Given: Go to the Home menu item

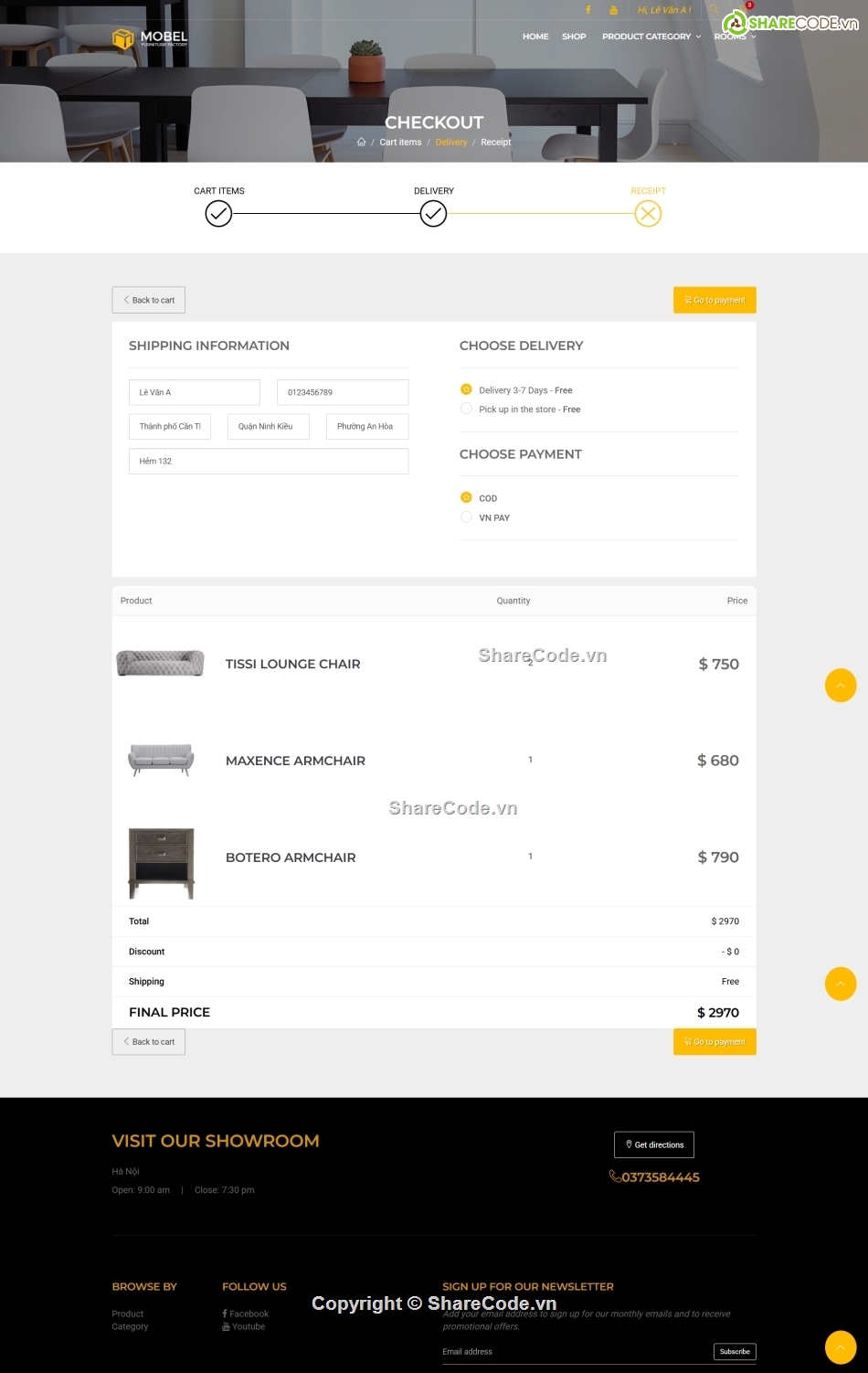Looking at the screenshot, I should (x=535, y=37).
